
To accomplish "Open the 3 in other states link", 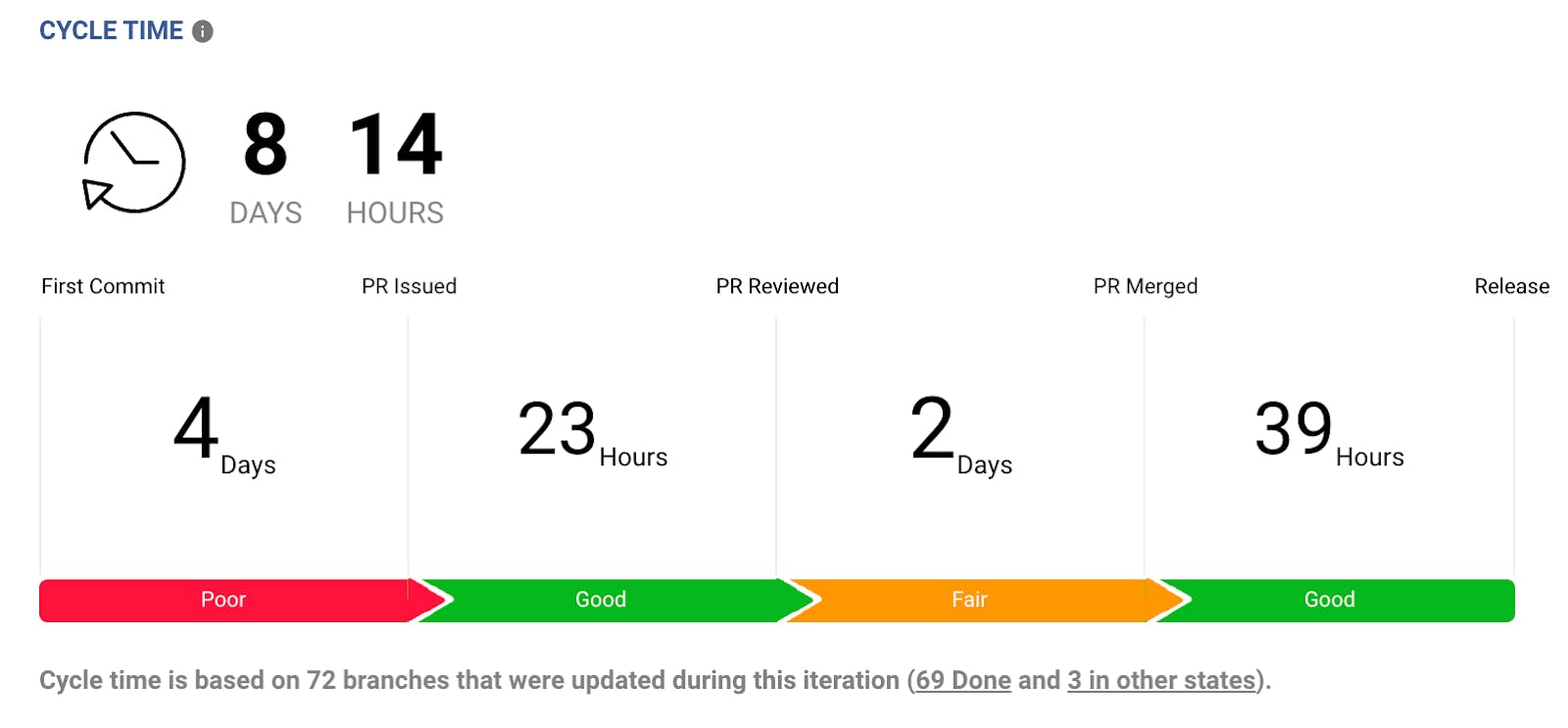I will (x=1161, y=680).
